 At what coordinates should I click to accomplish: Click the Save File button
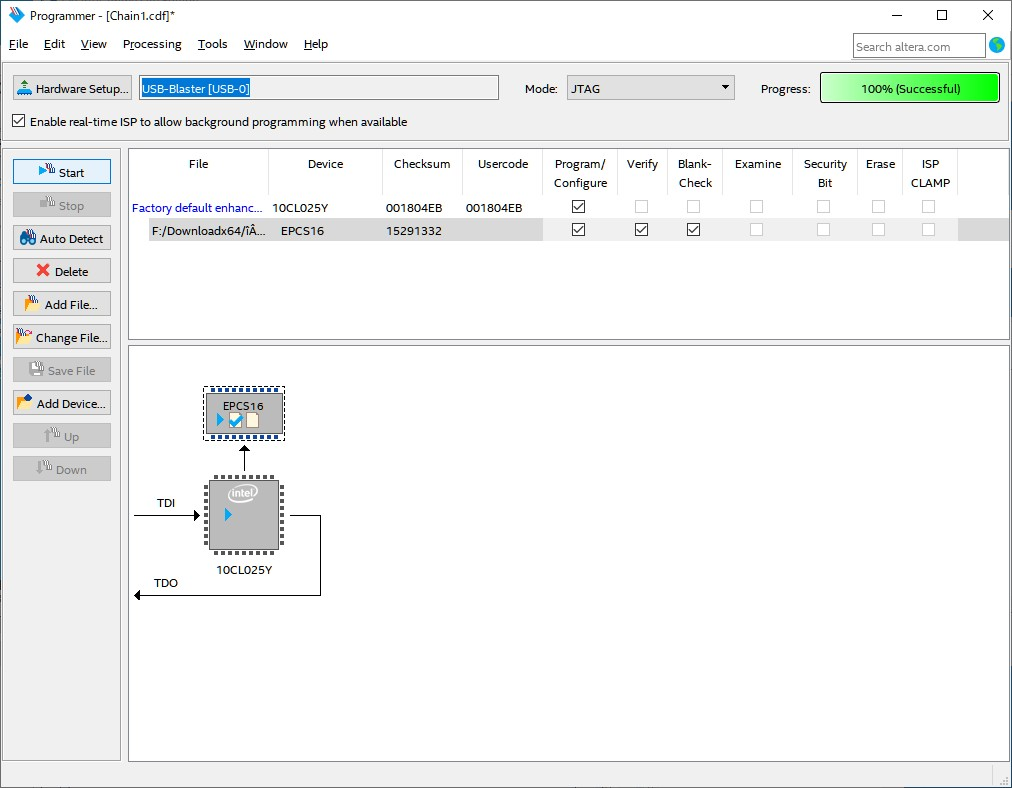tap(62, 370)
